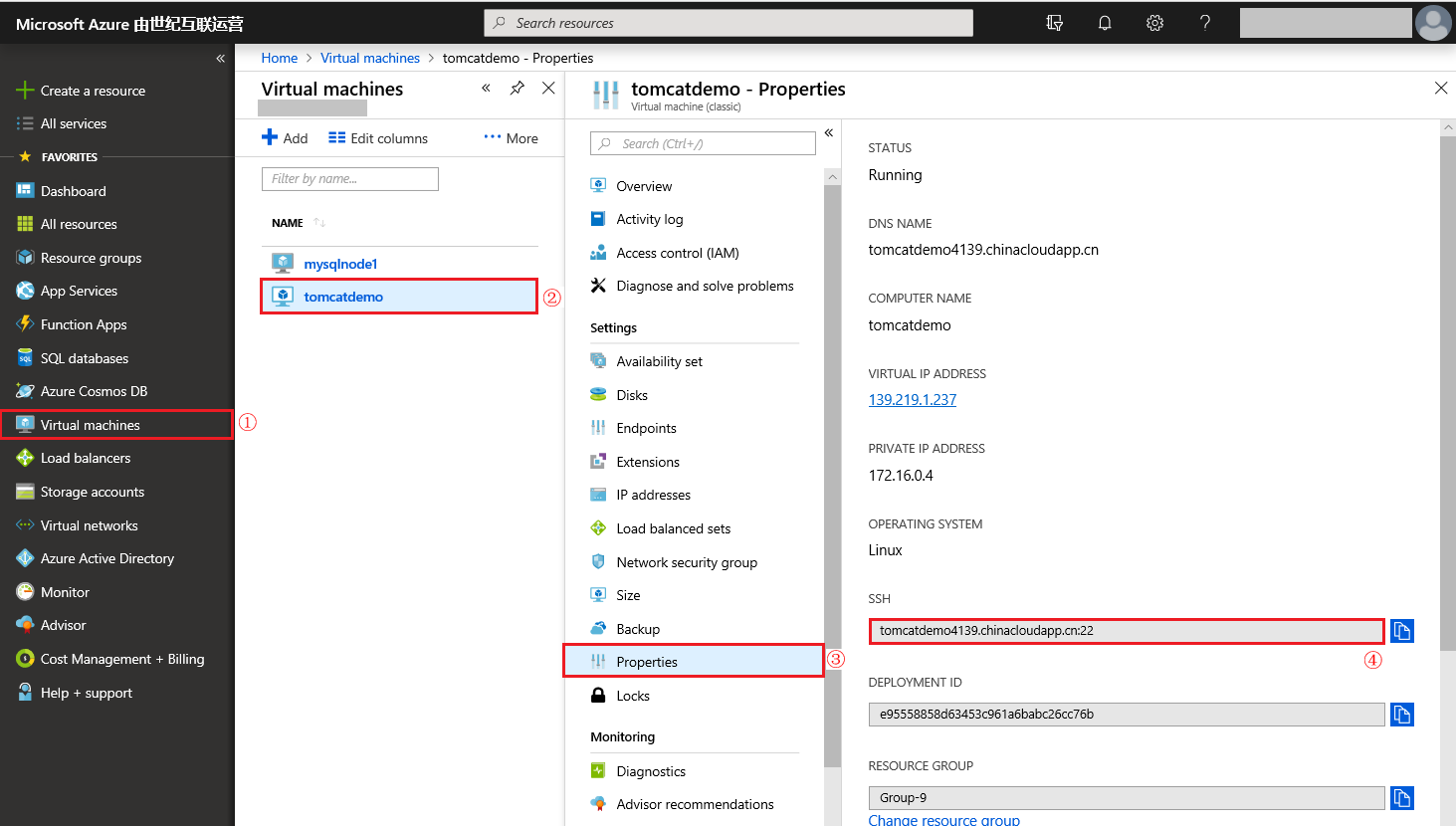This screenshot has width=1456, height=826.
Task: Collapse the left favorites sidebar
Action: point(220,59)
